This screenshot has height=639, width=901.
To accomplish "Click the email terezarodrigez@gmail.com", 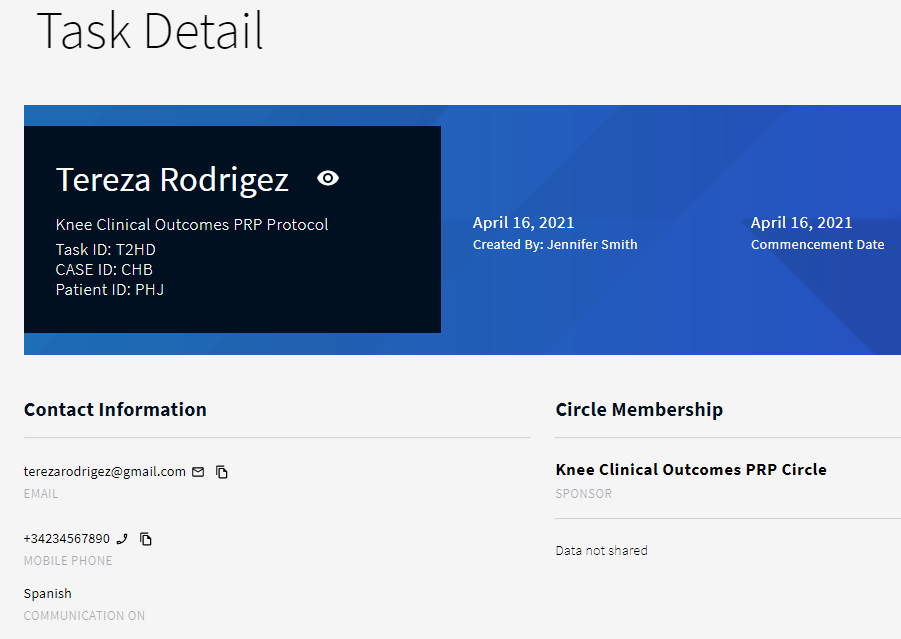I will (x=104, y=471).
